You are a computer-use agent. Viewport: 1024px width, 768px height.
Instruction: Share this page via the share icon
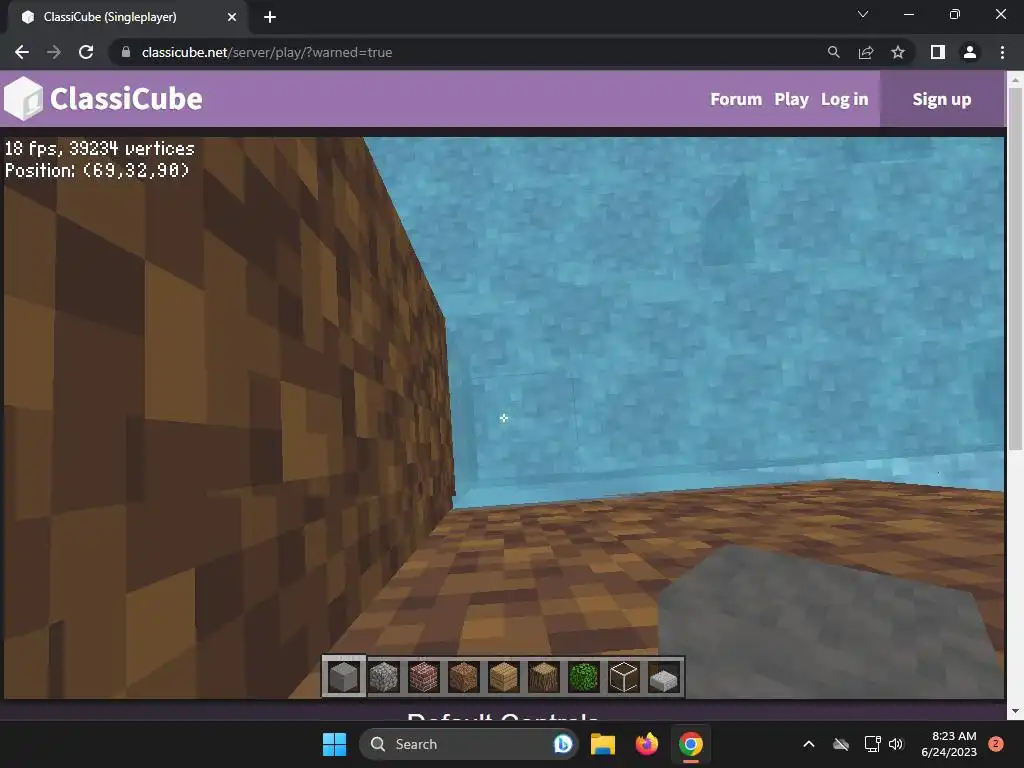coord(866,52)
